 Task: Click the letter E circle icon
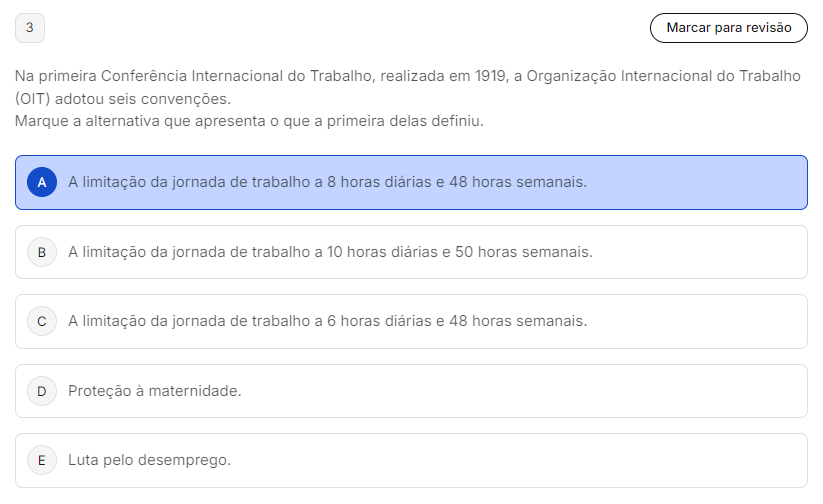(x=42, y=460)
